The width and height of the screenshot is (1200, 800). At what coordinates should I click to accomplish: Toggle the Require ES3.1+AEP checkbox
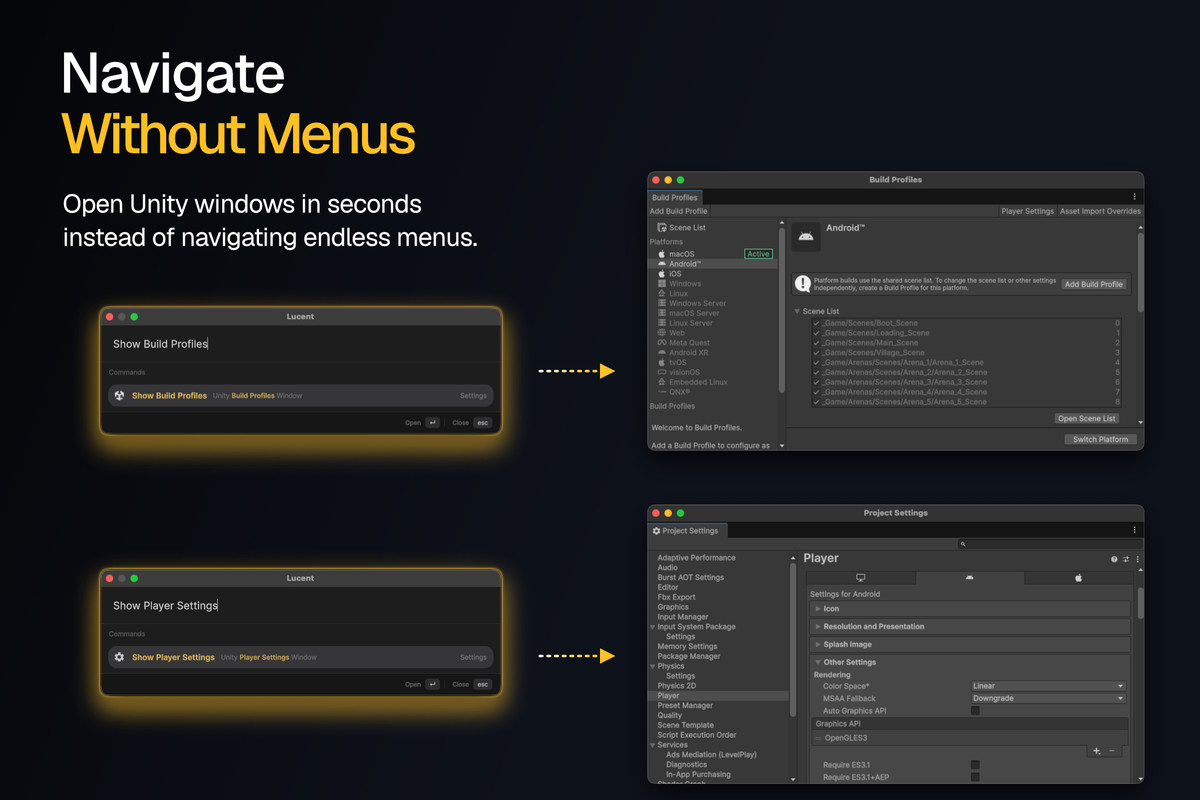point(975,776)
